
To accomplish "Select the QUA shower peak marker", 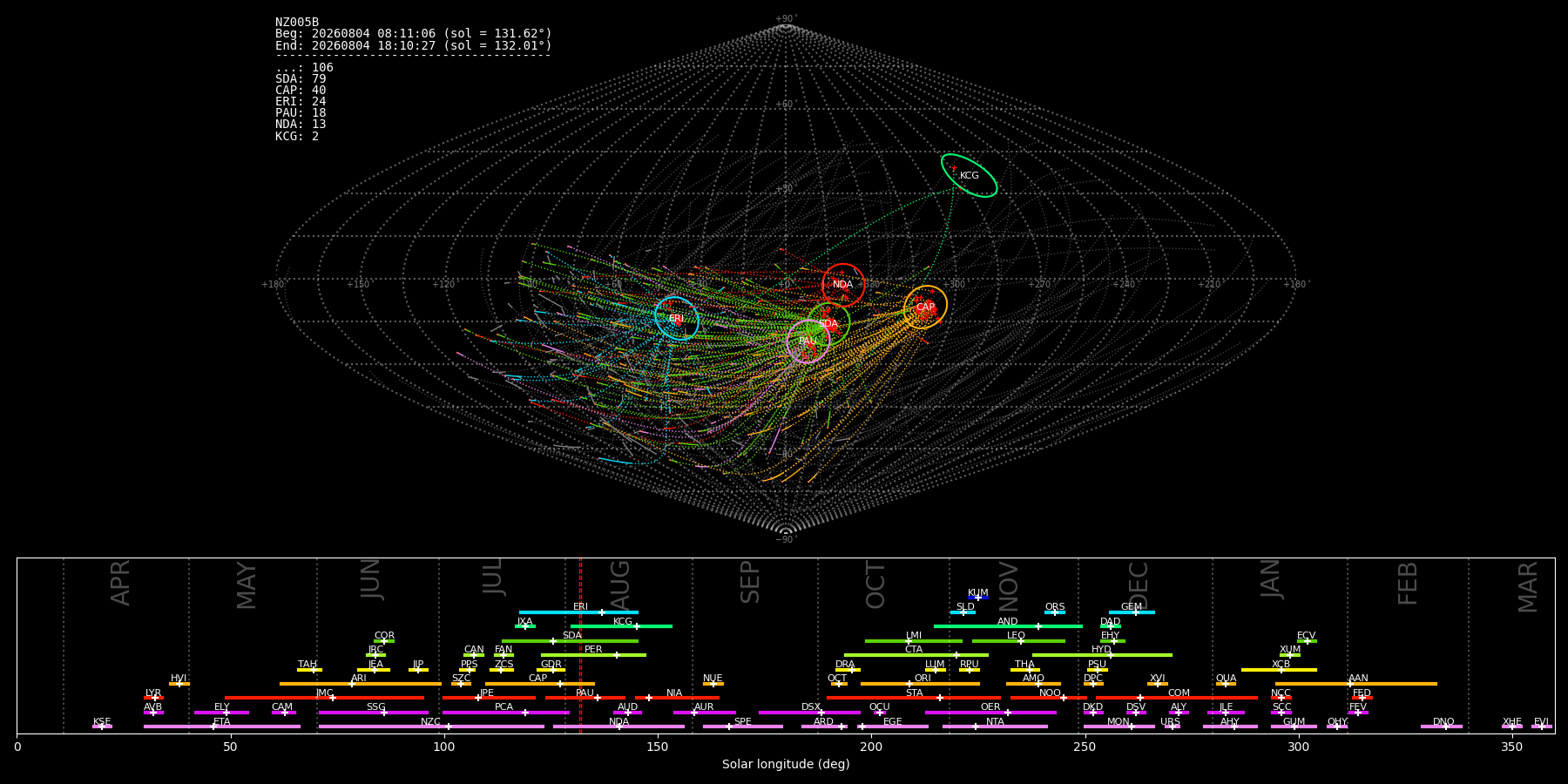I will pyautogui.click(x=1226, y=684).
